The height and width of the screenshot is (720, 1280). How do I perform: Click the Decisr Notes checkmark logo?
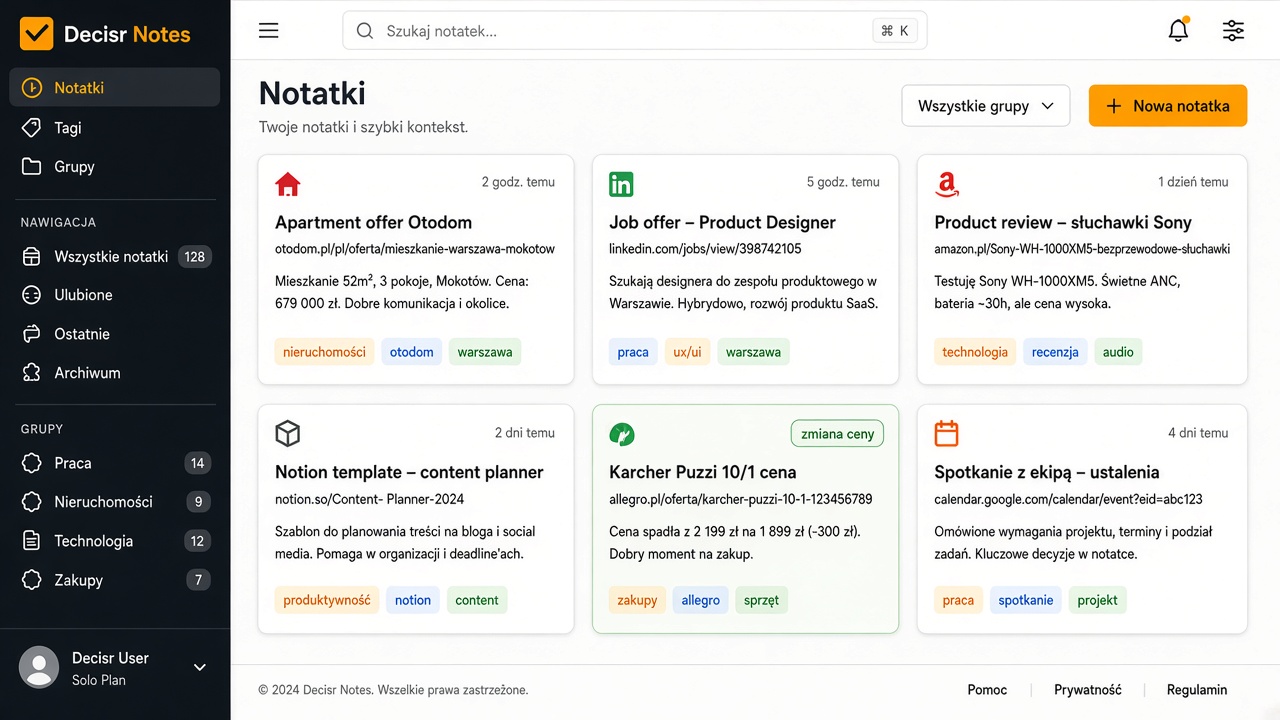pos(36,34)
